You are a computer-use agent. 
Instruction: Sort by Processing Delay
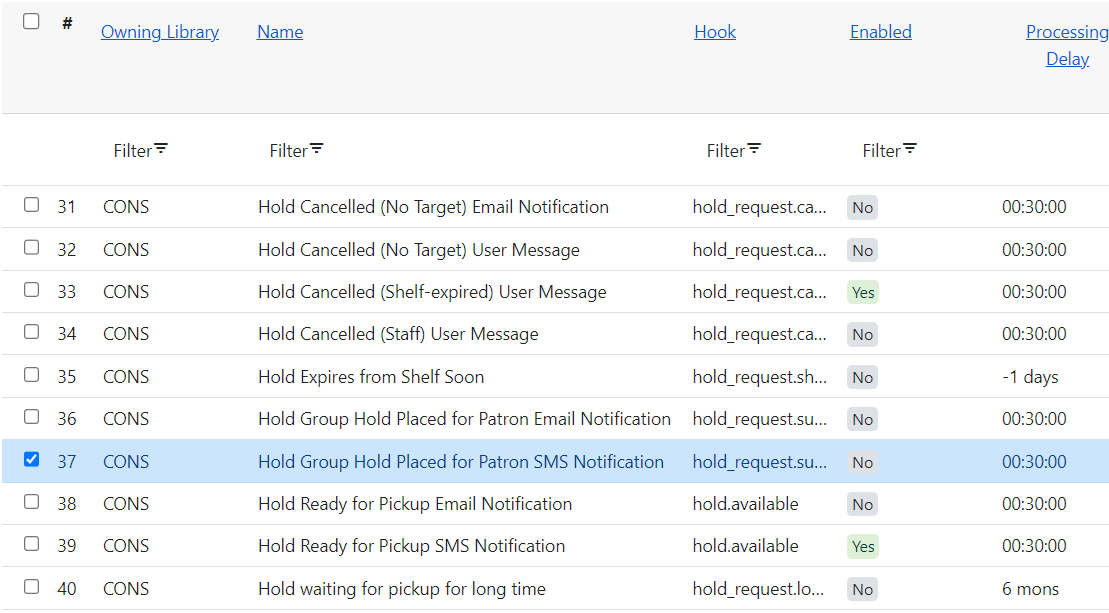pos(1066,44)
